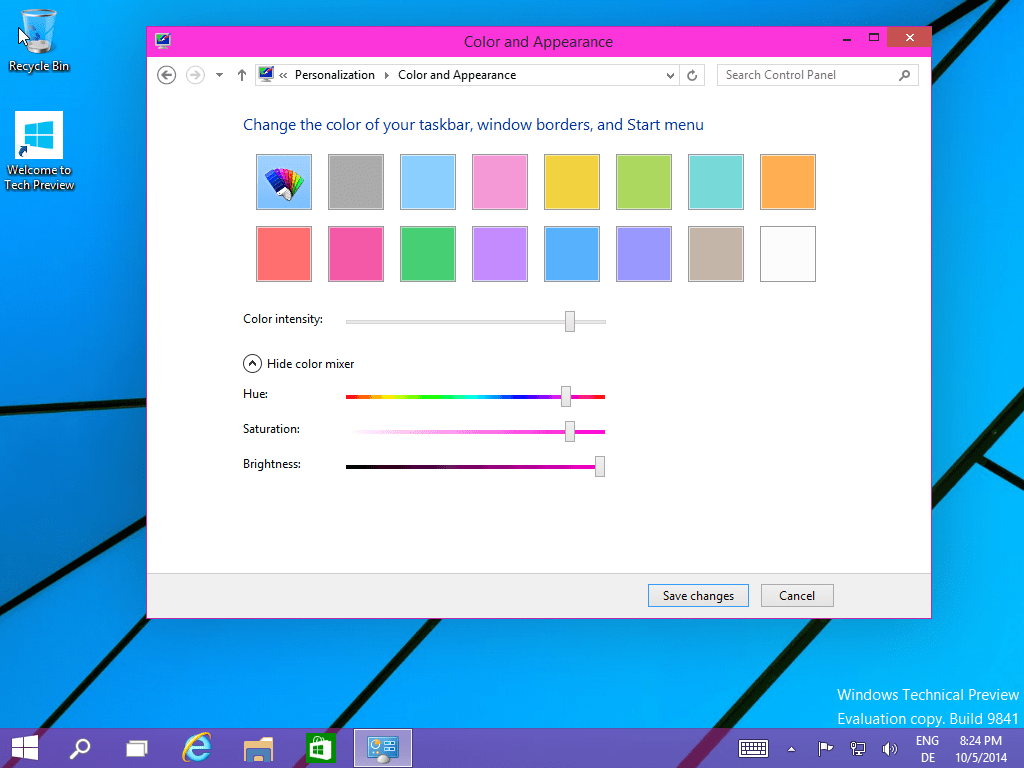Collapse the Hide color mixer section
1024x768 pixels.
pyautogui.click(x=253, y=364)
